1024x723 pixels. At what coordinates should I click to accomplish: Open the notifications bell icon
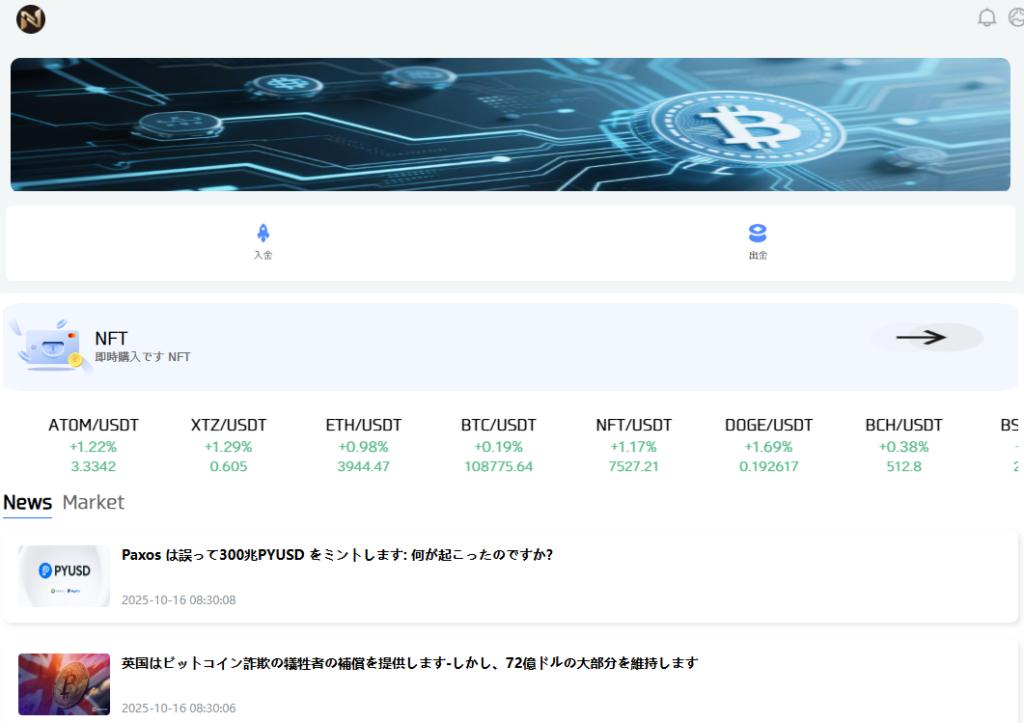pyautogui.click(x=987, y=18)
